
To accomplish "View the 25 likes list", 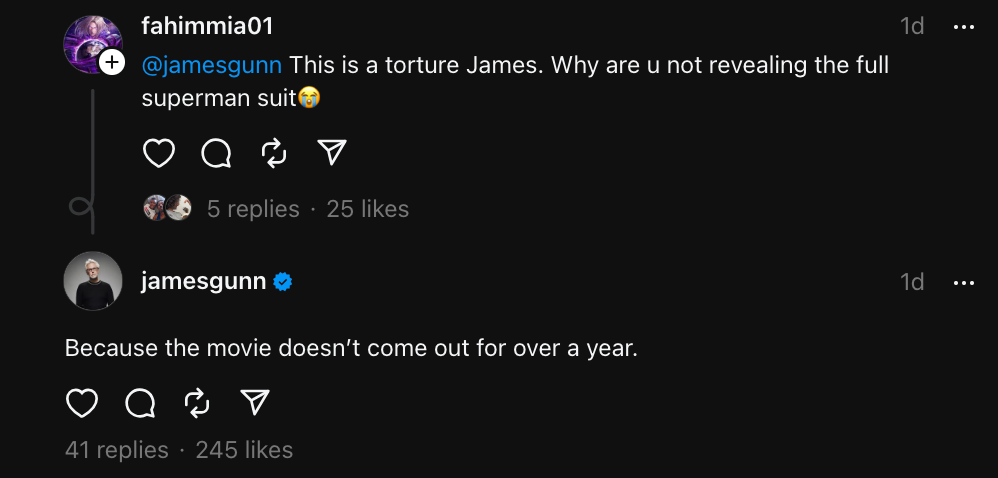I will click(x=368, y=209).
